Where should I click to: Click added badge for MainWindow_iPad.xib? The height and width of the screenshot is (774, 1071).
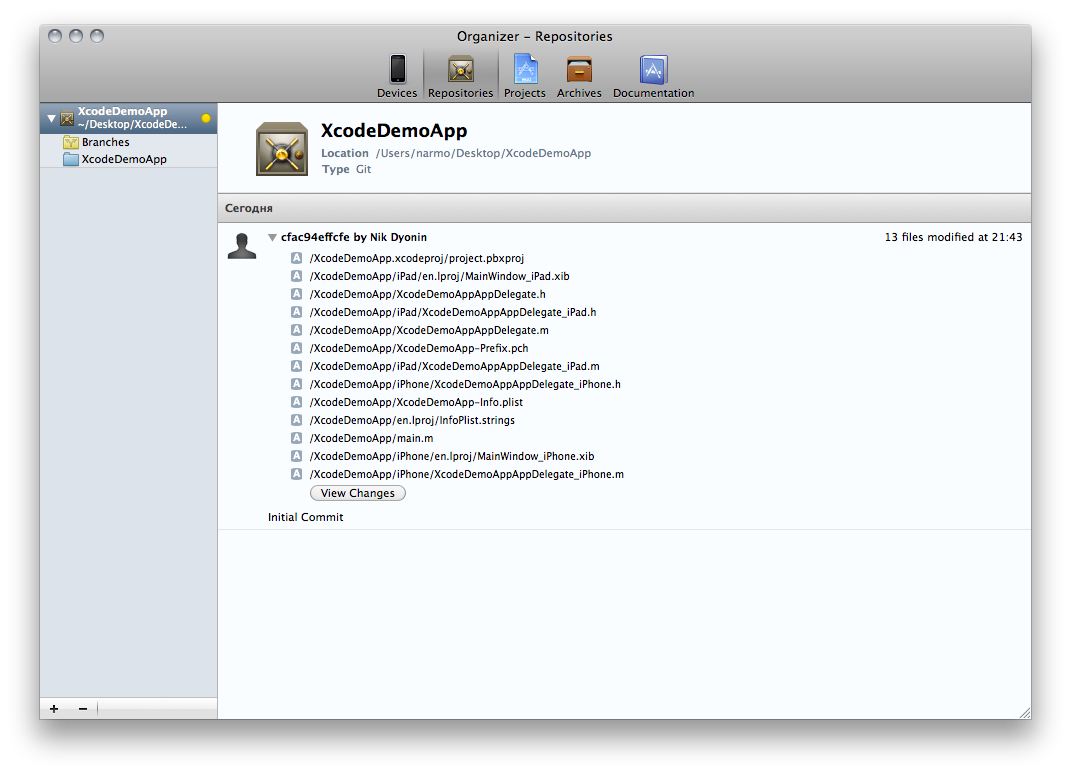point(296,276)
